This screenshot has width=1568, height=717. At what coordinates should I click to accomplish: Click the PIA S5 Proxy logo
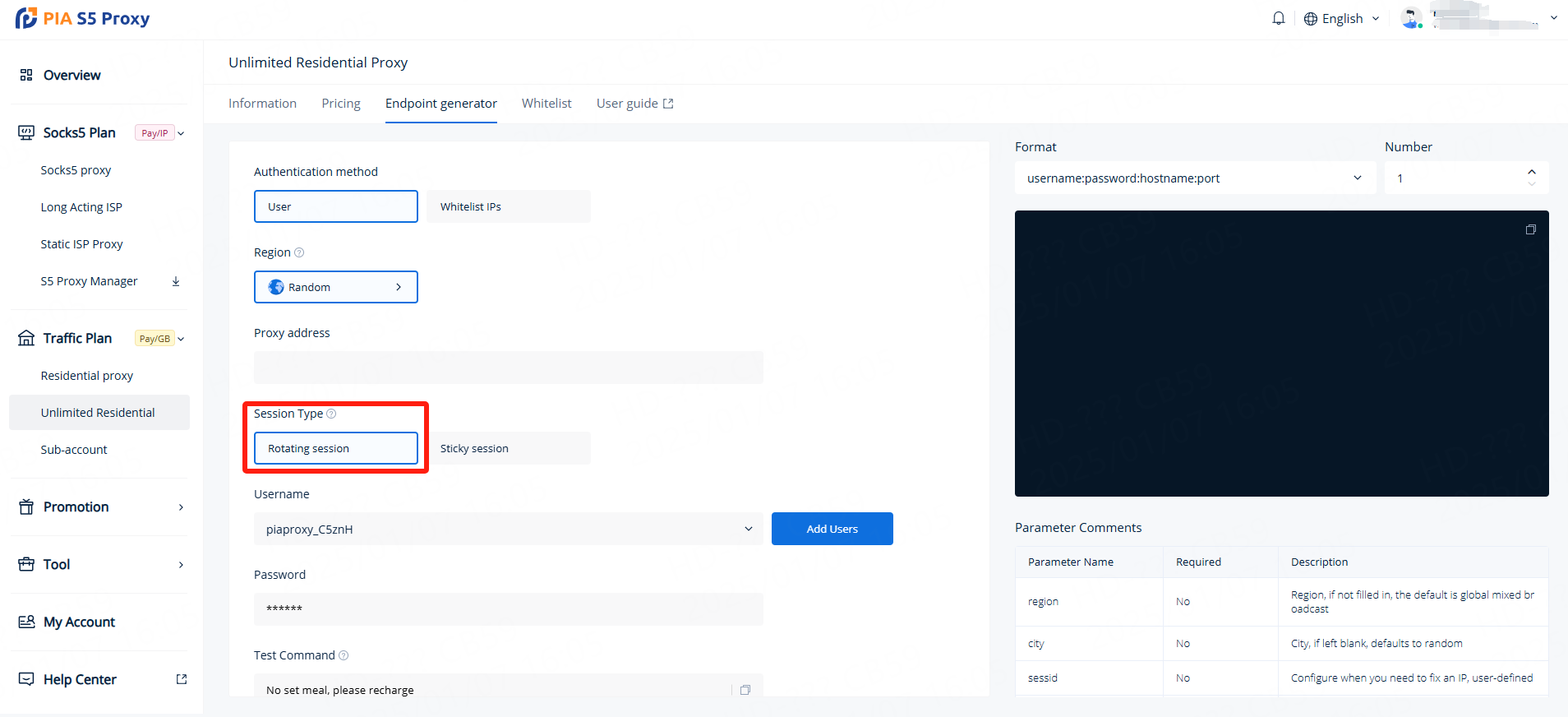click(82, 18)
